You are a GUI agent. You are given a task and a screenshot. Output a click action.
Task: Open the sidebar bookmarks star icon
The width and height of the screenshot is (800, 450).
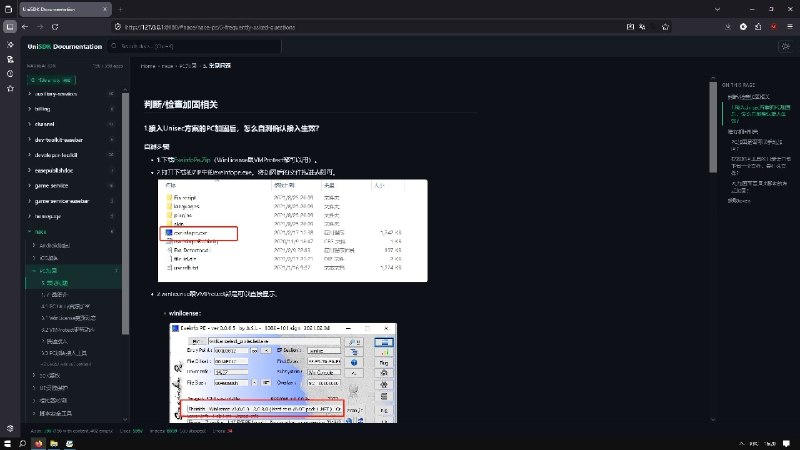coord(10,89)
